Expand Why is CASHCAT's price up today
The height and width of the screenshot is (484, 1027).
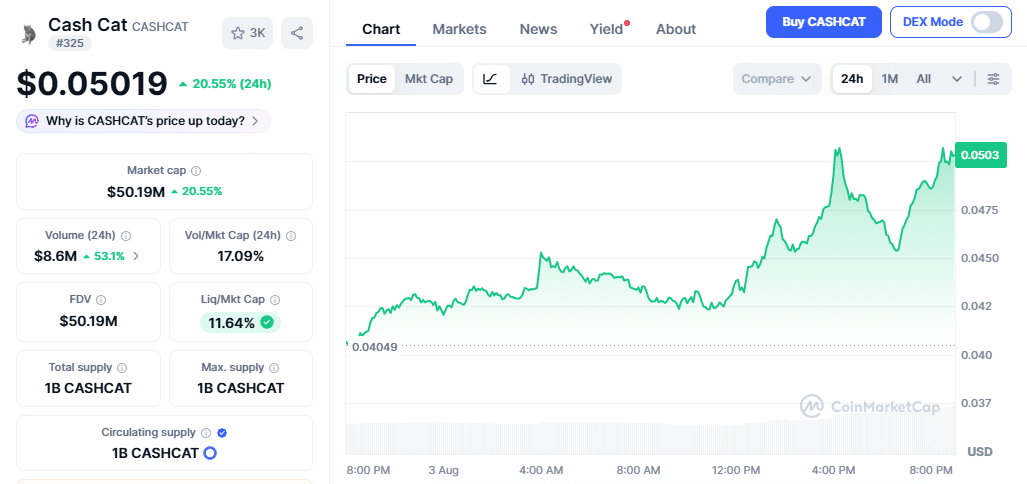point(143,121)
